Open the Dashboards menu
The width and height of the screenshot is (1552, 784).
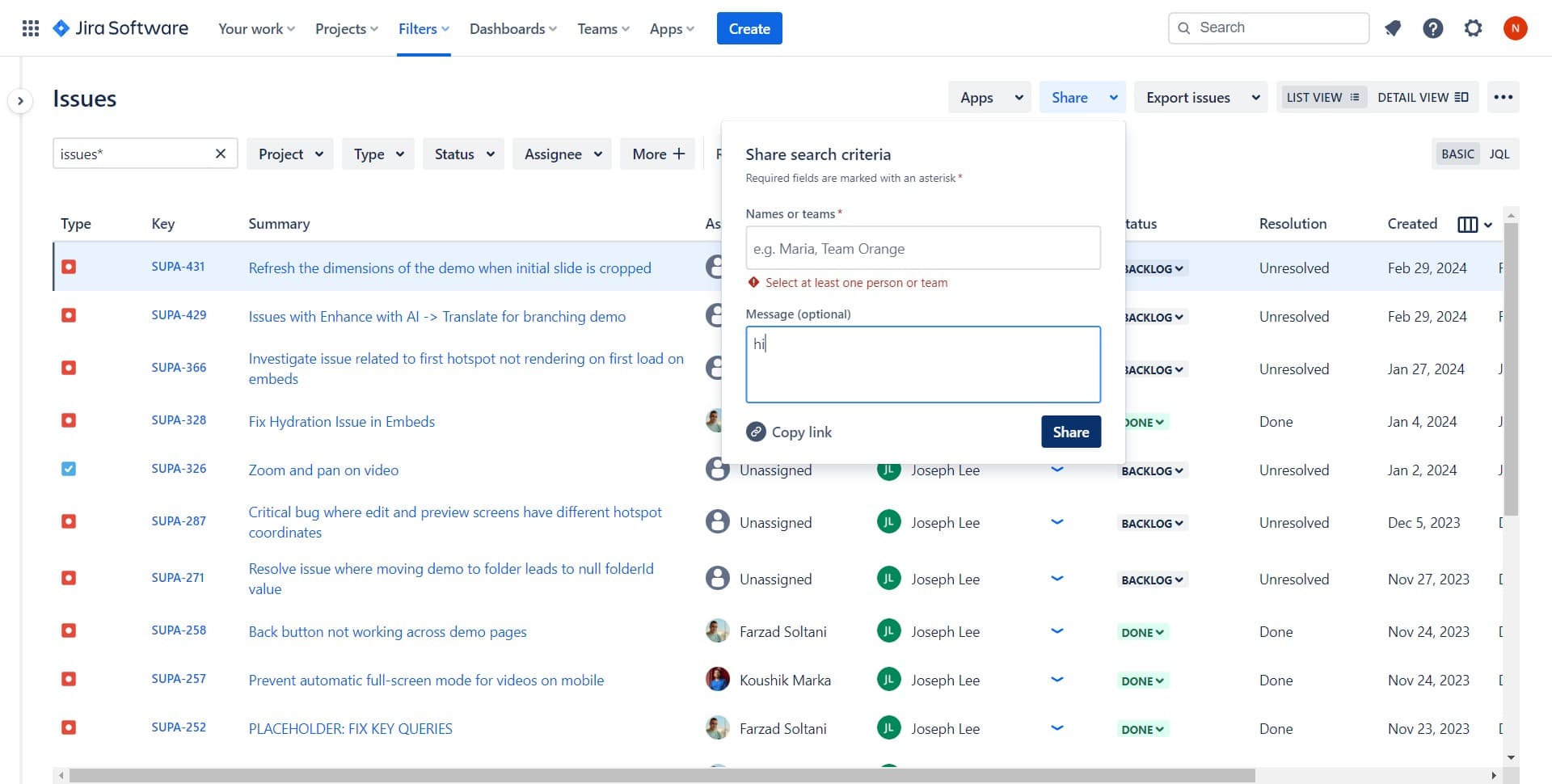click(512, 29)
